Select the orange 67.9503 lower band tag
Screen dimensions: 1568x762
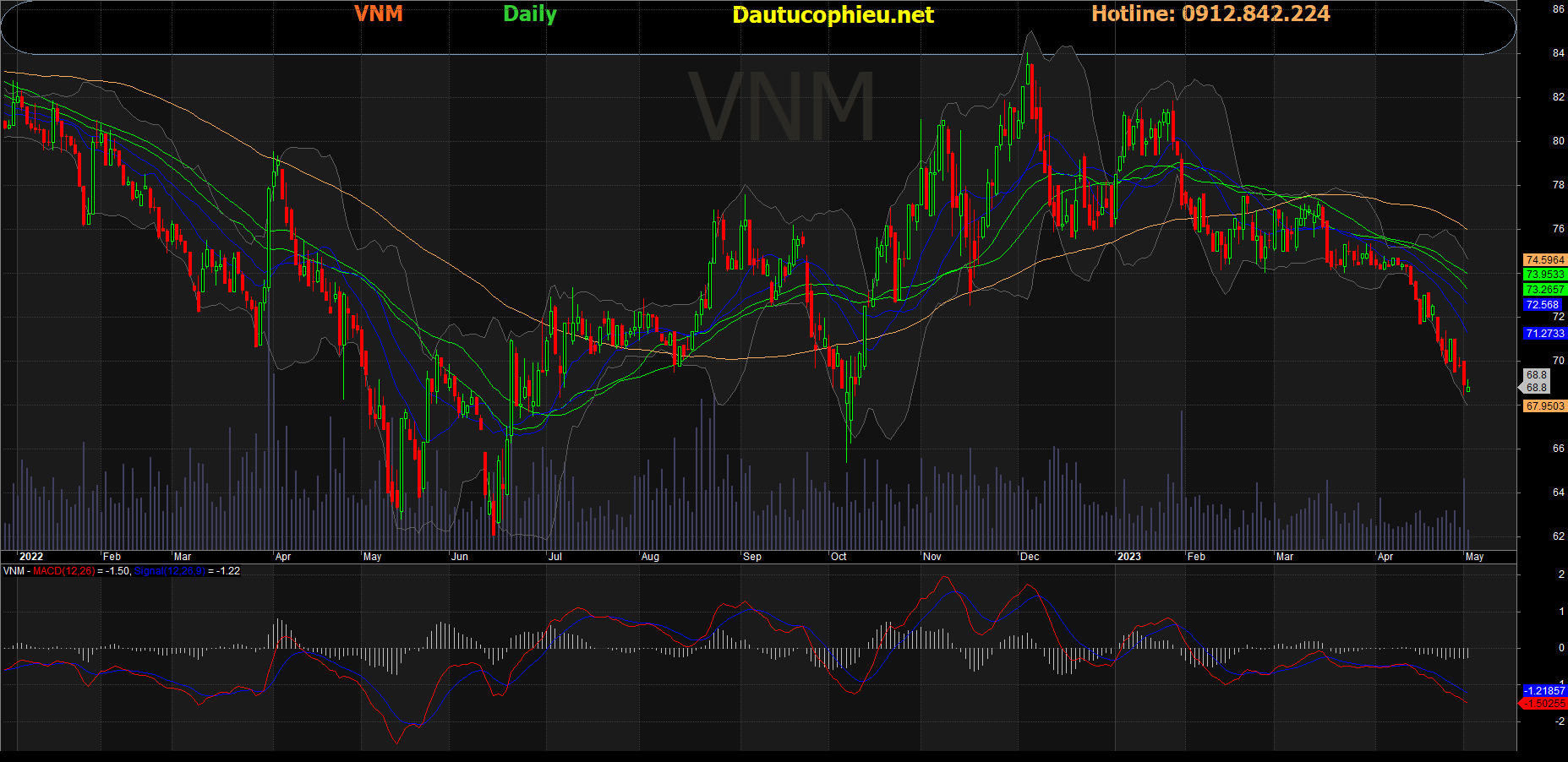[1545, 406]
